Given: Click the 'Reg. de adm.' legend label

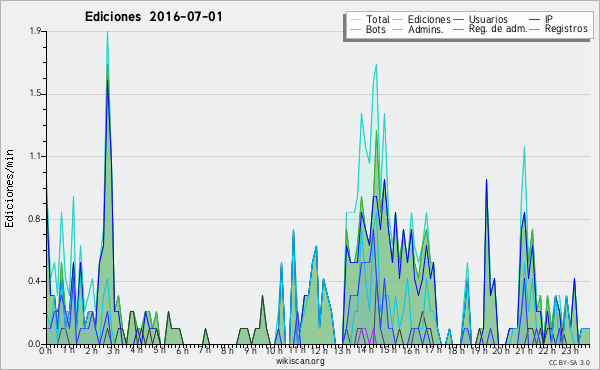Looking at the screenshot, I should click(498, 29).
